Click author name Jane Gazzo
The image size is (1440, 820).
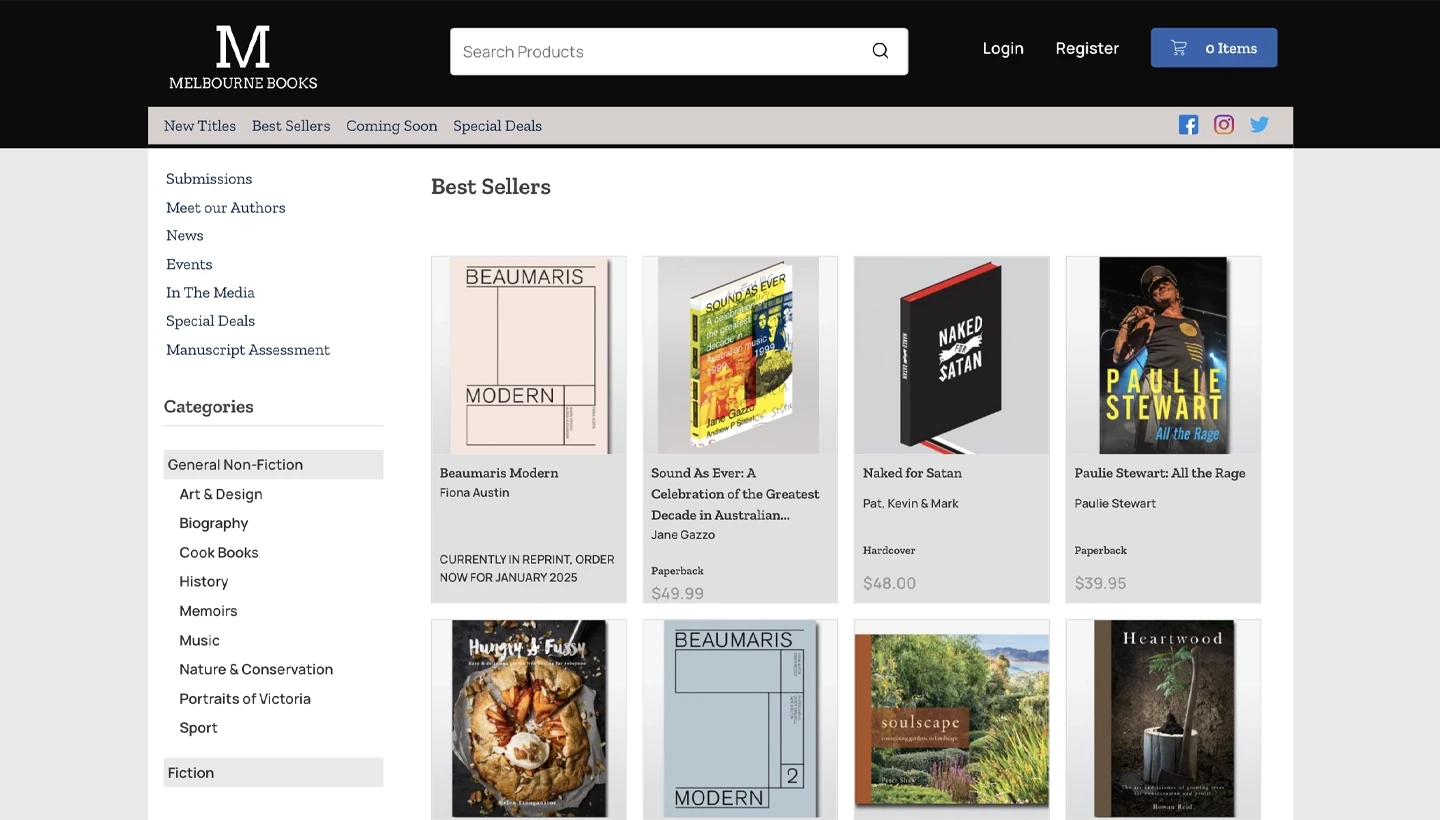pyautogui.click(x=683, y=535)
